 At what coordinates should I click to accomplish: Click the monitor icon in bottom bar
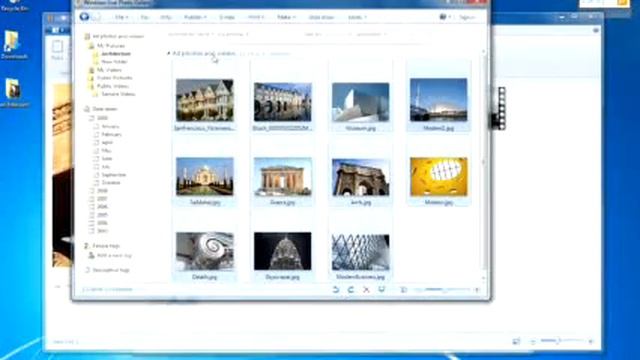[x=382, y=289]
